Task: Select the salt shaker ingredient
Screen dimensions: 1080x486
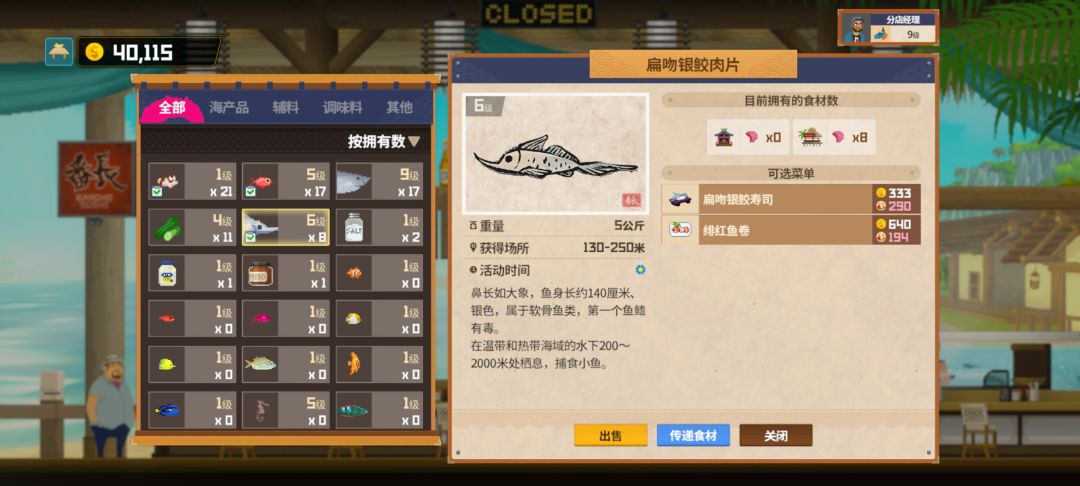Action: pyautogui.click(x=353, y=227)
